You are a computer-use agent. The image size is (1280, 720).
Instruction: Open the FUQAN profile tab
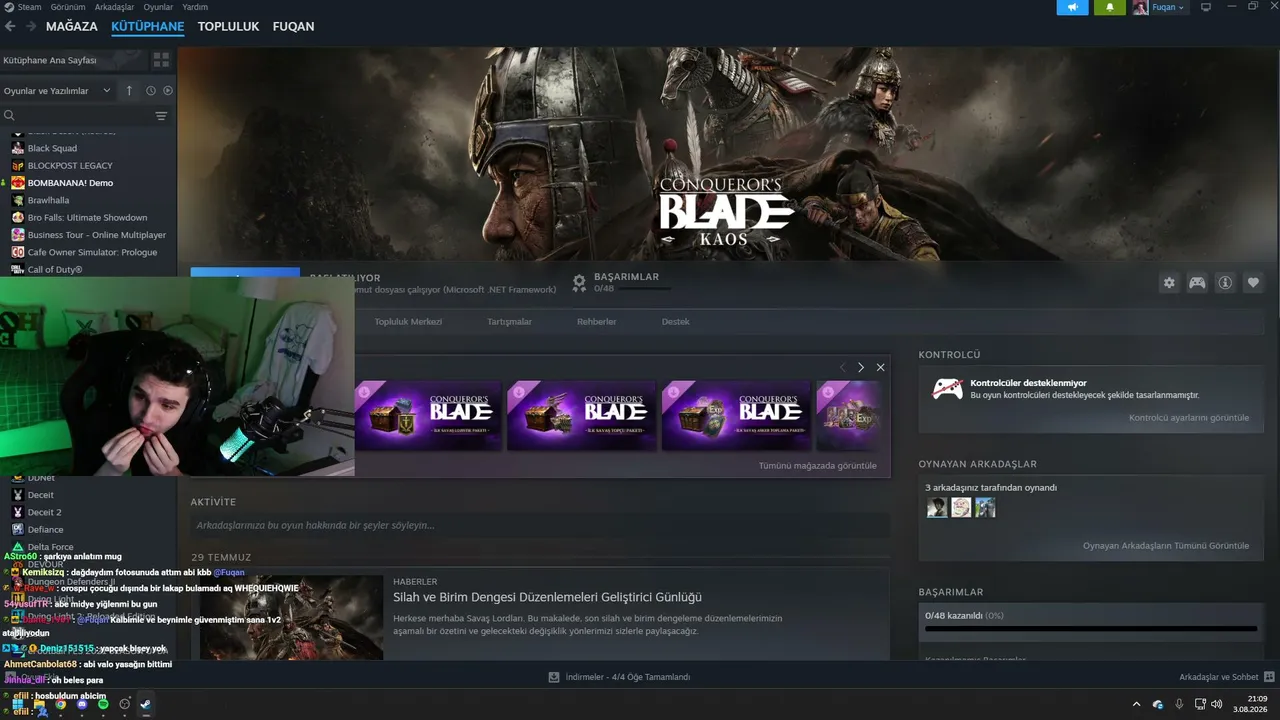(x=294, y=26)
